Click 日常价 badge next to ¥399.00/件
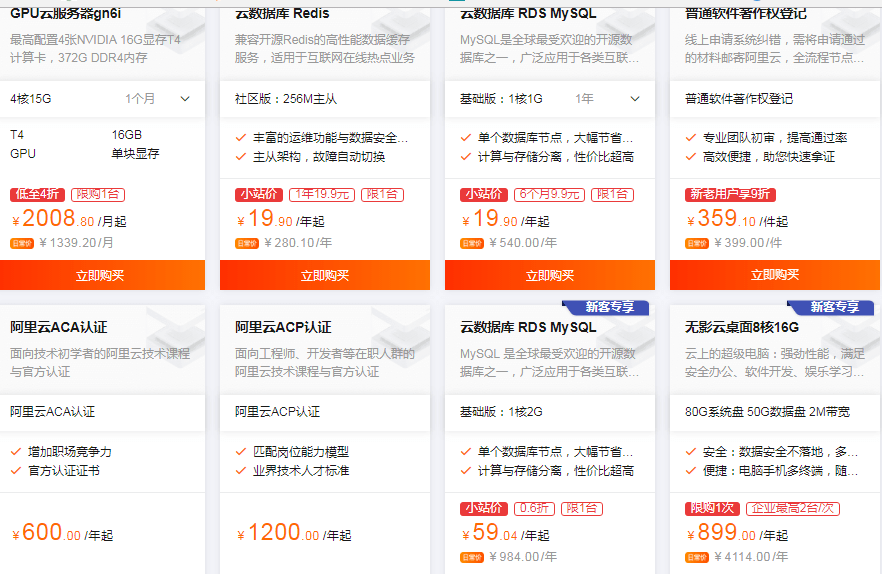 click(x=697, y=244)
